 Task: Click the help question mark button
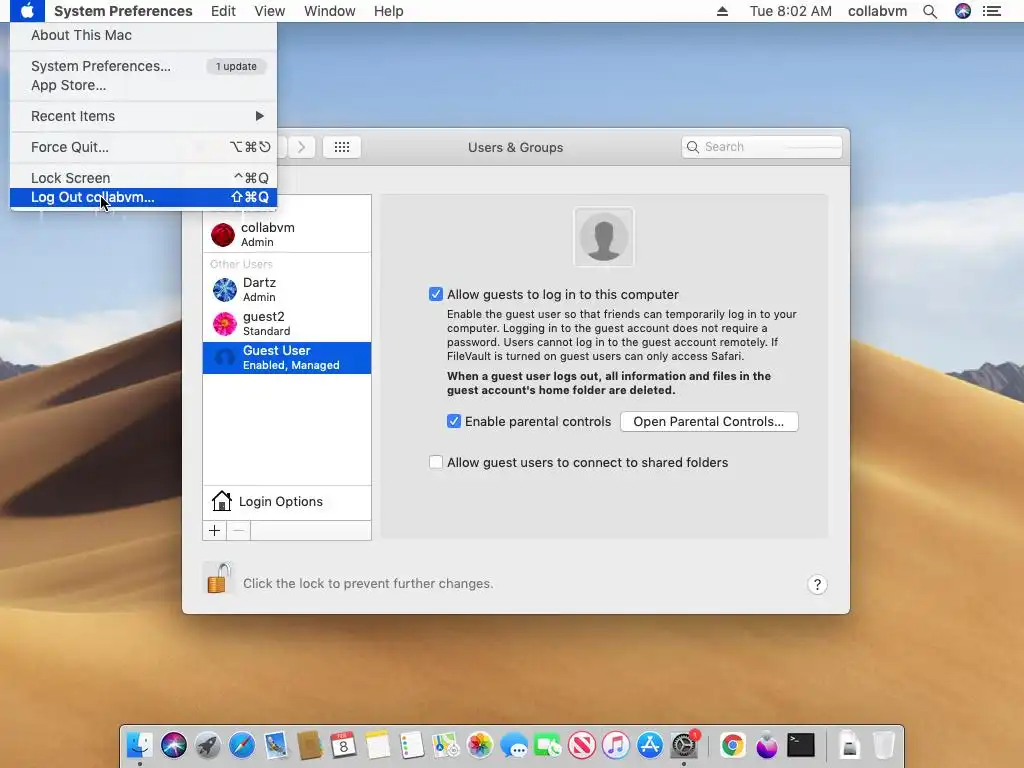pos(817,584)
